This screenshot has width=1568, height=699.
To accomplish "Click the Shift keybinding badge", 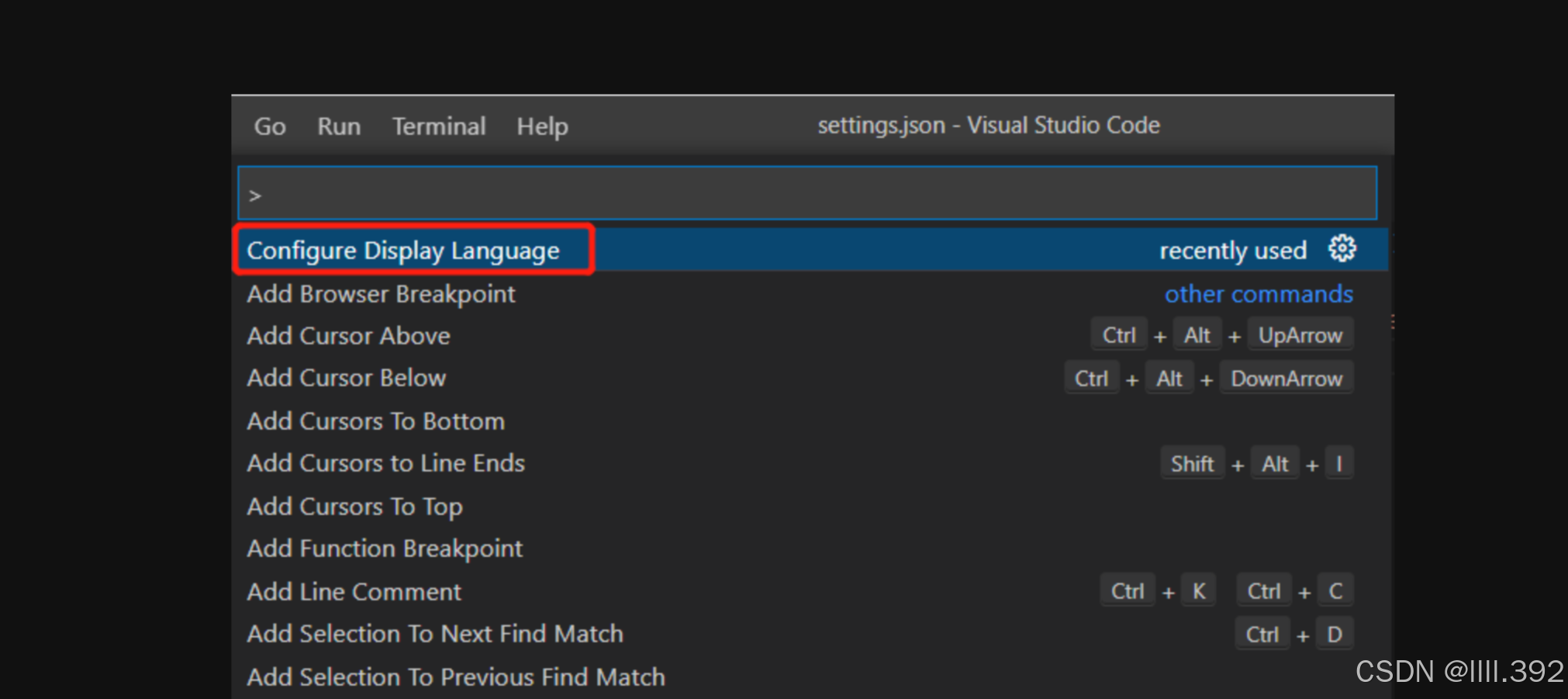I will (x=1192, y=464).
